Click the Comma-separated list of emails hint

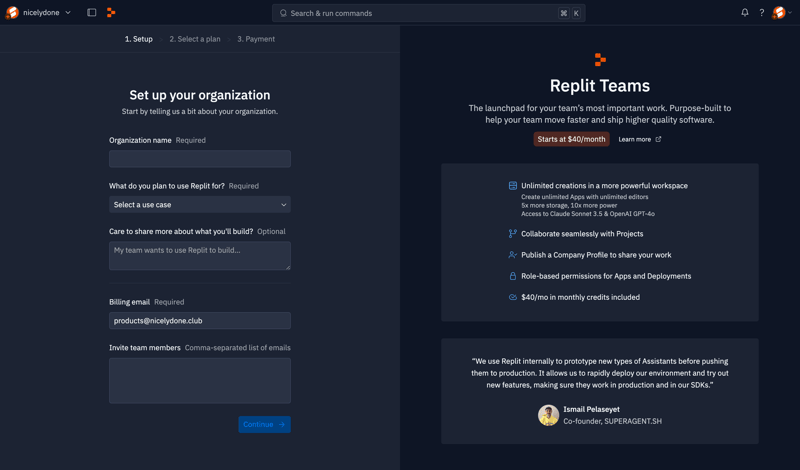click(238, 348)
